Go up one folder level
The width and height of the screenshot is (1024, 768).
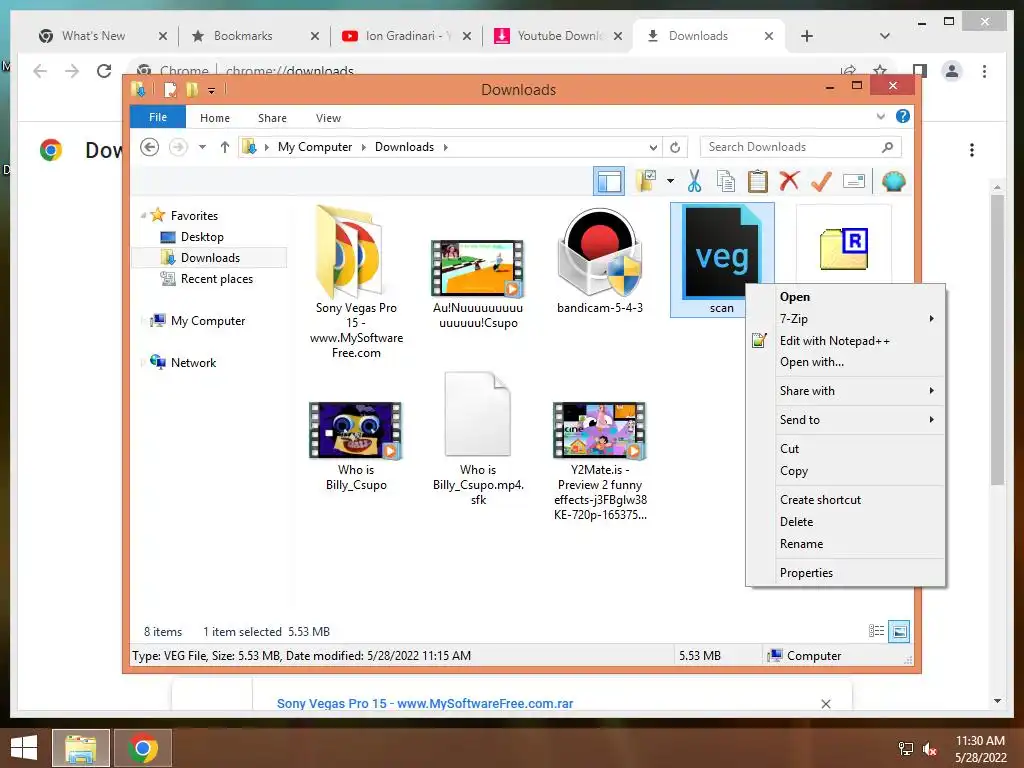tap(225, 147)
